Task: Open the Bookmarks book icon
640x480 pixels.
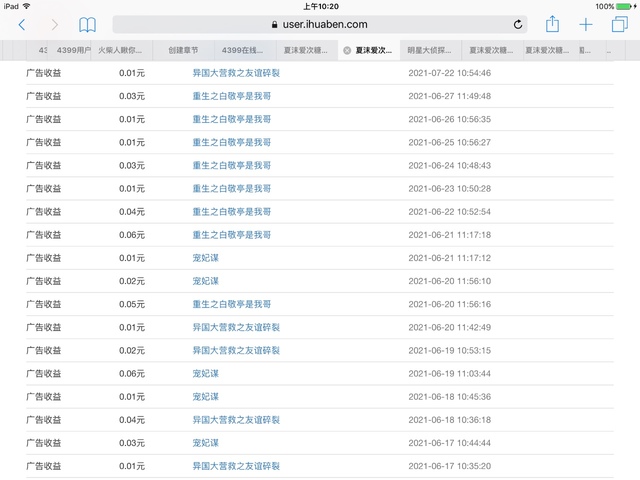Action: 88,24
